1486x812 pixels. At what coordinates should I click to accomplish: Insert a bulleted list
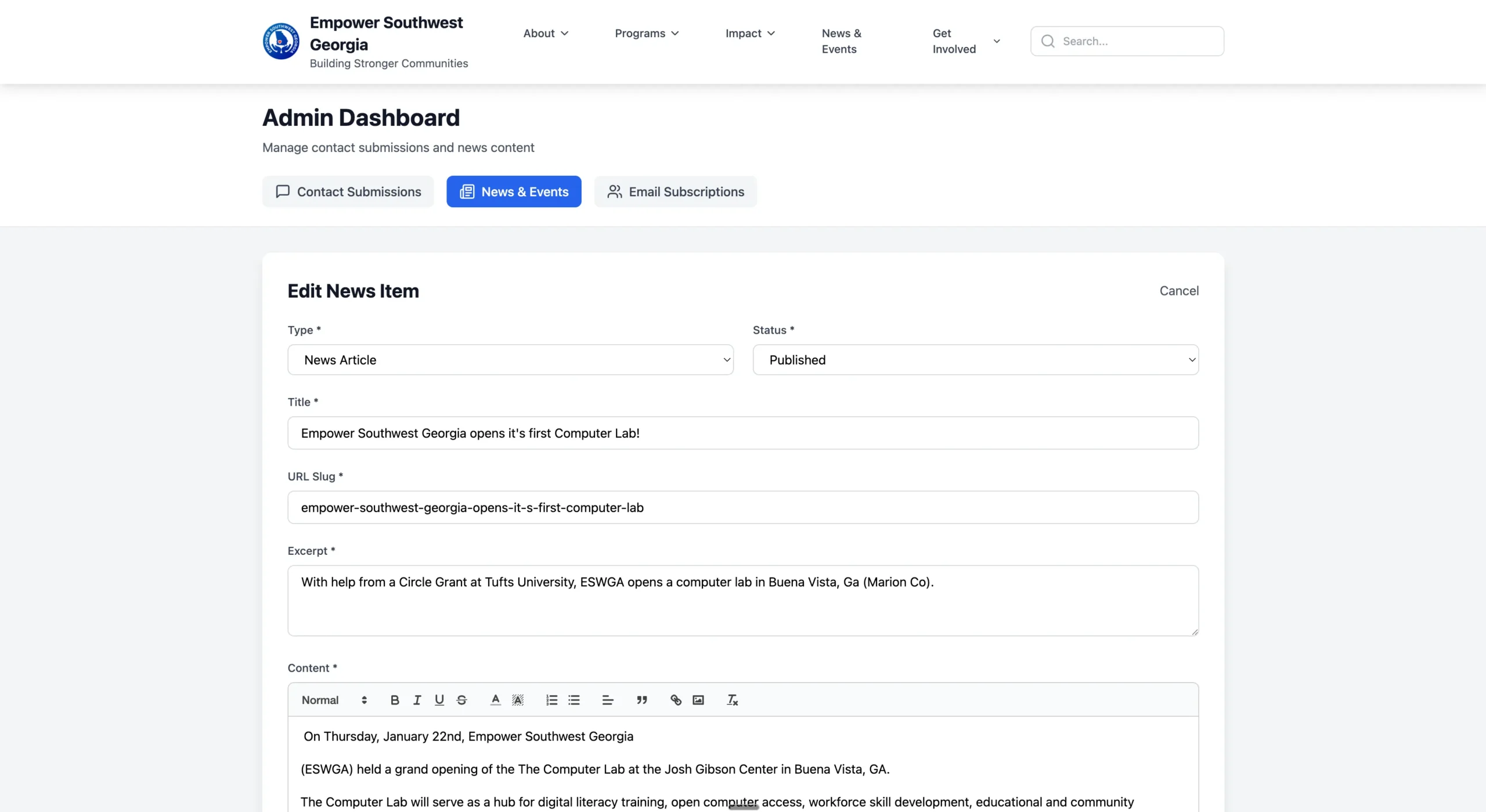pyautogui.click(x=574, y=700)
